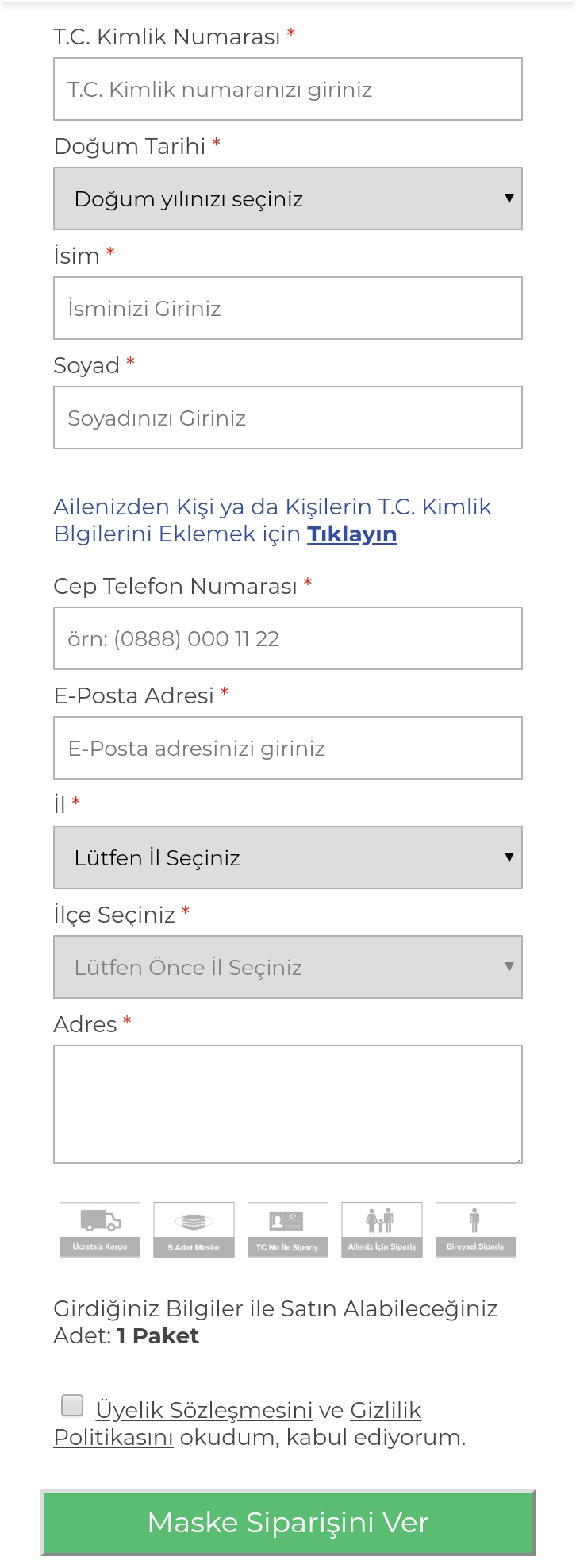Click the 5 Adet Maske icon
576x1568 pixels.
[x=194, y=1229]
